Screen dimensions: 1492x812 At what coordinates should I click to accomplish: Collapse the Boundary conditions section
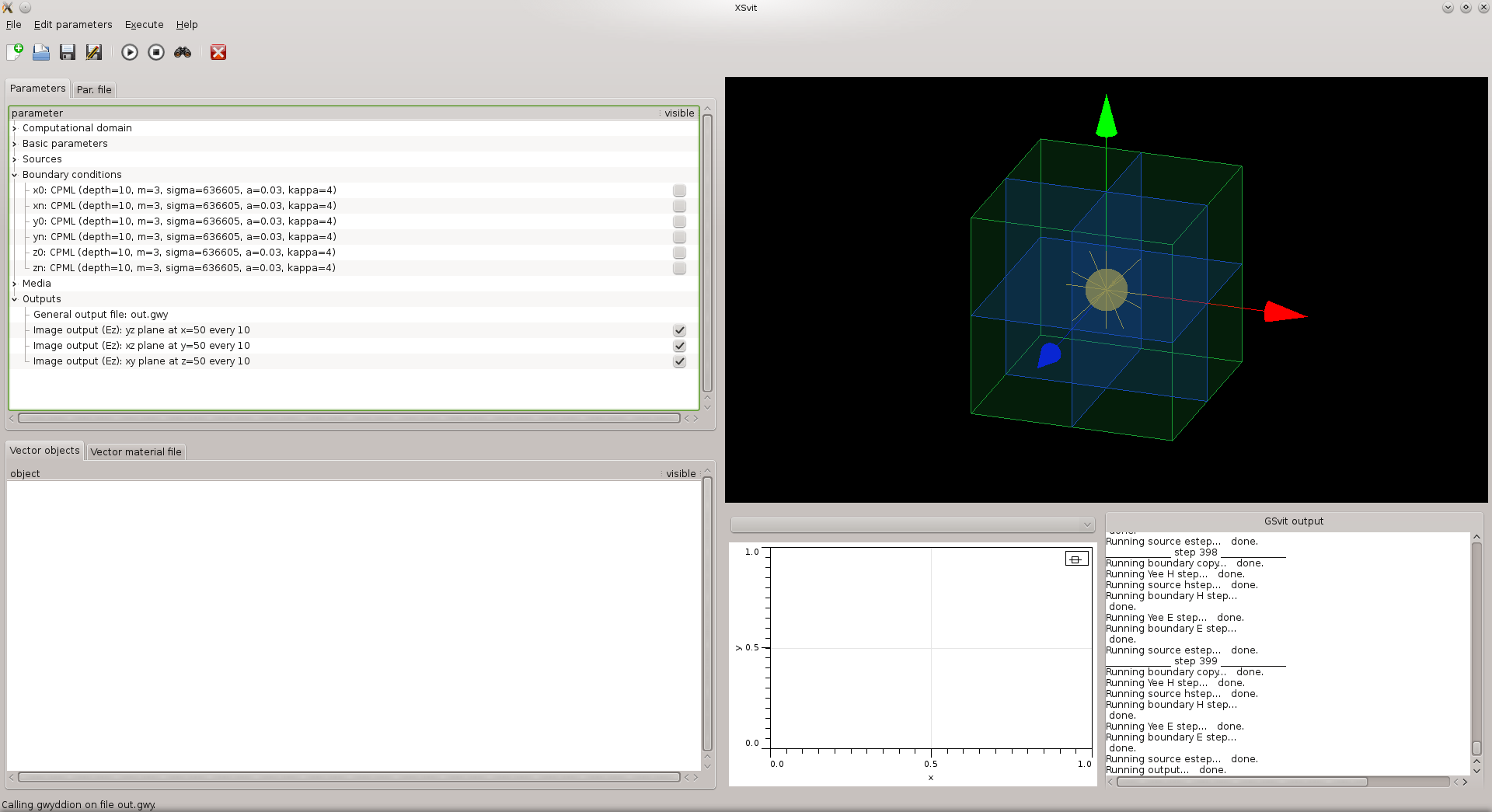click(x=15, y=175)
